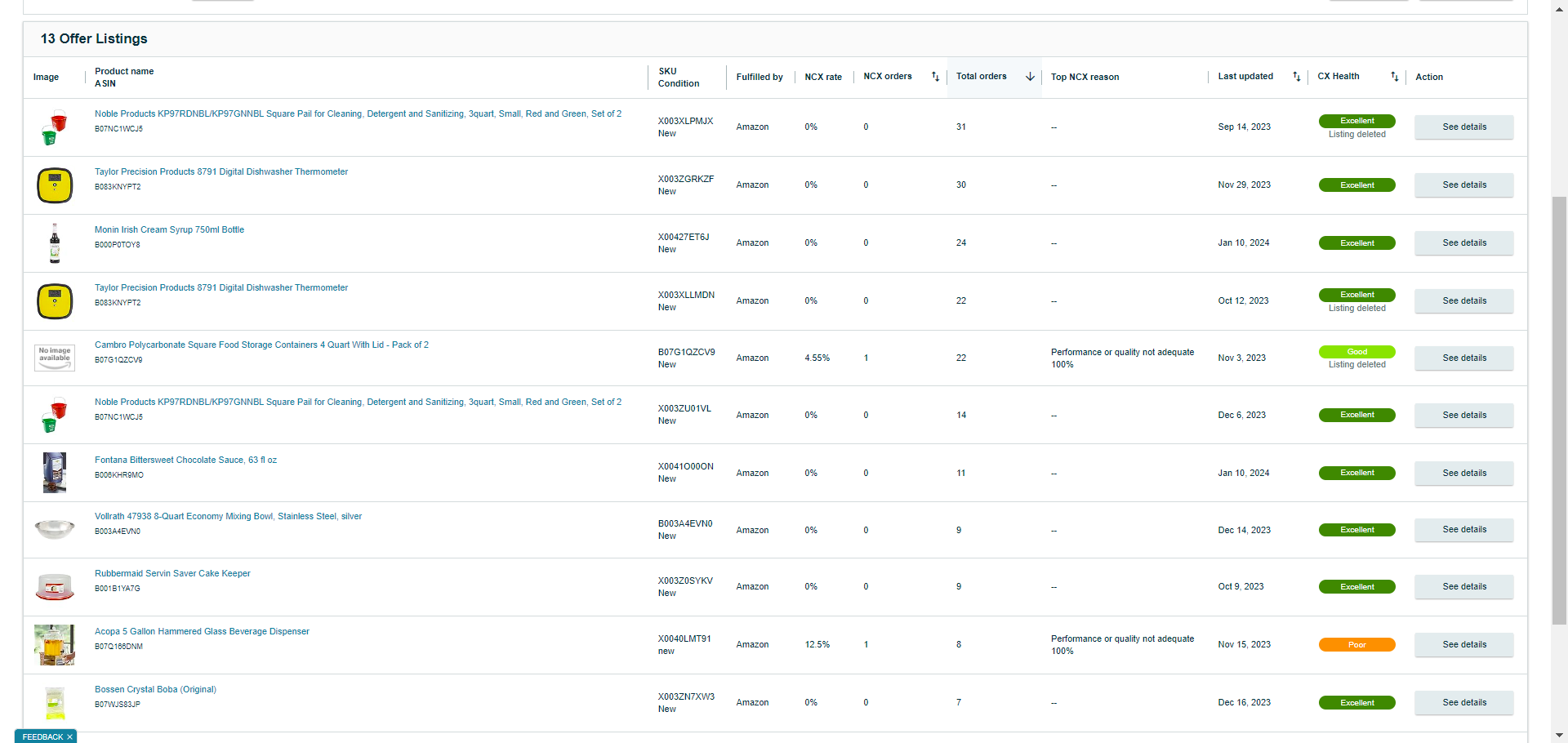Image resolution: width=1568 pixels, height=743 pixels.
Task: Click the Fulfilled by column header
Action: point(759,78)
